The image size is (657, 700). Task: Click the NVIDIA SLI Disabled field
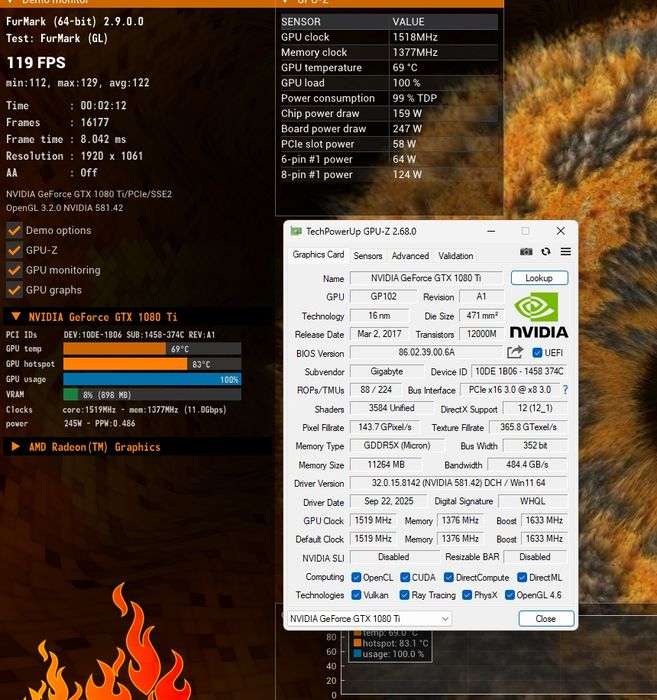point(395,557)
